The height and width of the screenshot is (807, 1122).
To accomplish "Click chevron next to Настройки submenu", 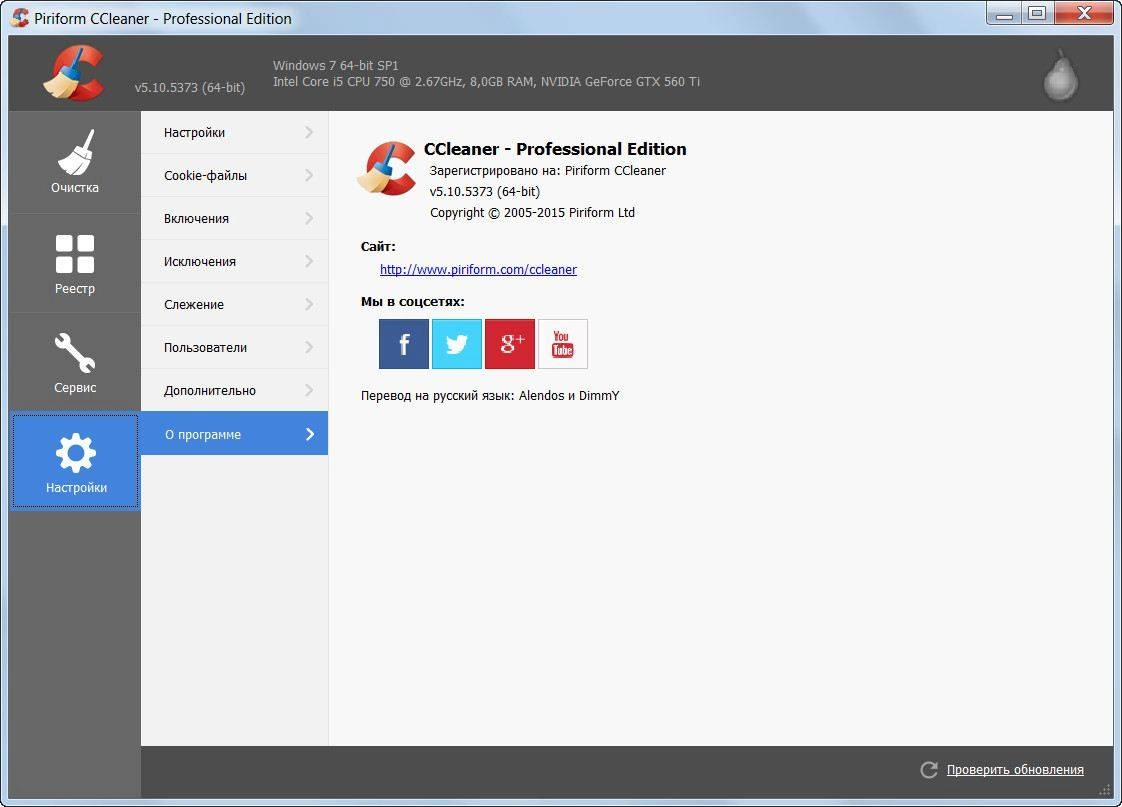I will tap(309, 132).
